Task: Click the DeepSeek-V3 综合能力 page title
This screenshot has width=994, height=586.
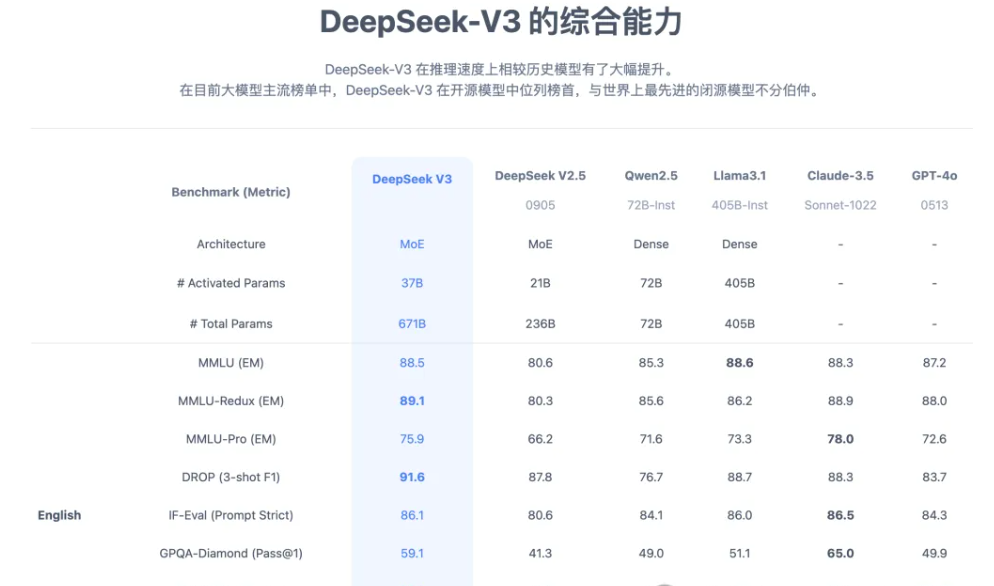Action: pos(501,22)
